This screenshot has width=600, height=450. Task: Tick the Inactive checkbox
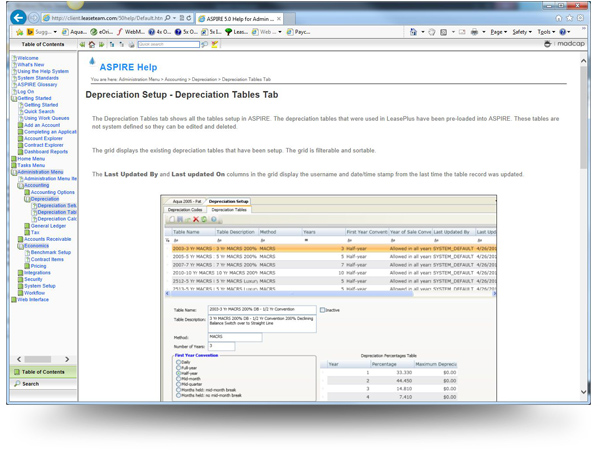coord(322,310)
